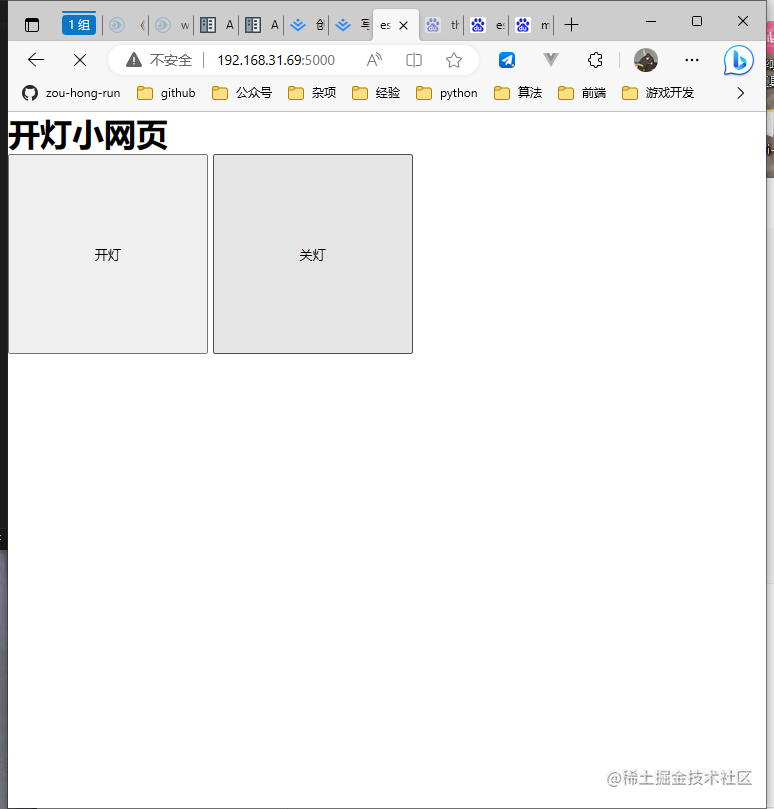
Task: Open the tab actions menu icon
Action: (32, 25)
